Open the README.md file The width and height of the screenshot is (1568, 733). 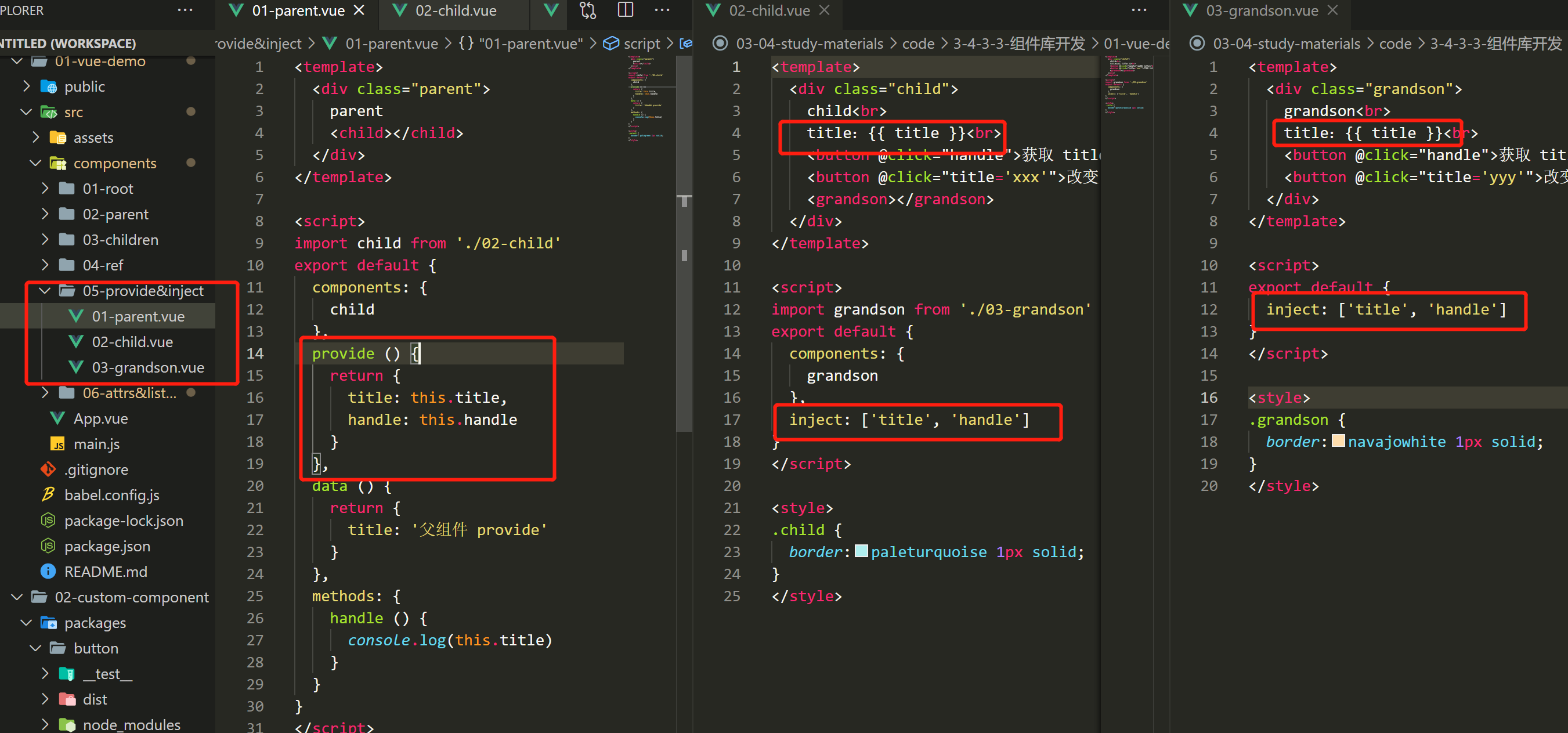[105, 572]
